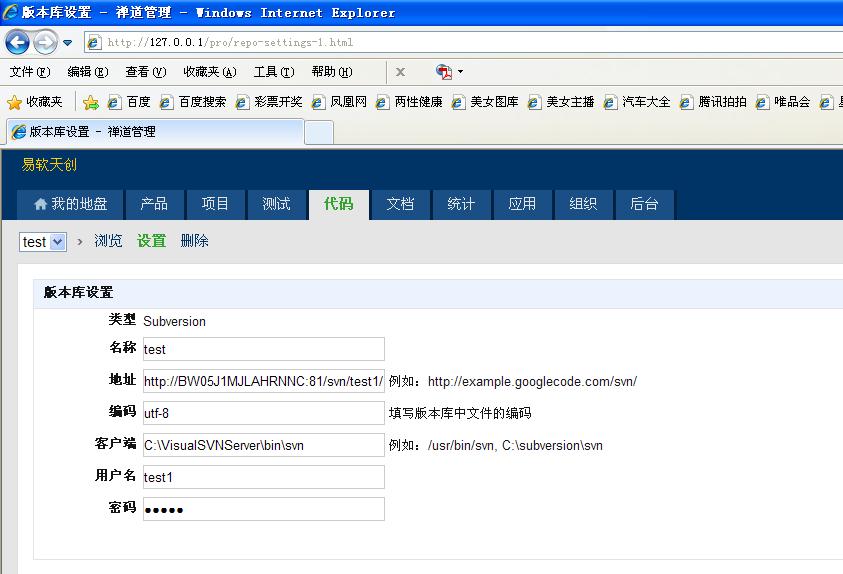This screenshot has width=843, height=574.
Task: Click the browser Forward arrow button
Action: 45,42
